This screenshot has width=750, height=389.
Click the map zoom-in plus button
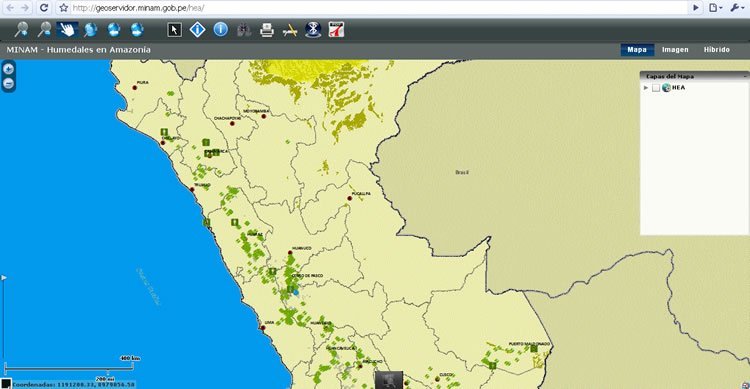click(8, 69)
